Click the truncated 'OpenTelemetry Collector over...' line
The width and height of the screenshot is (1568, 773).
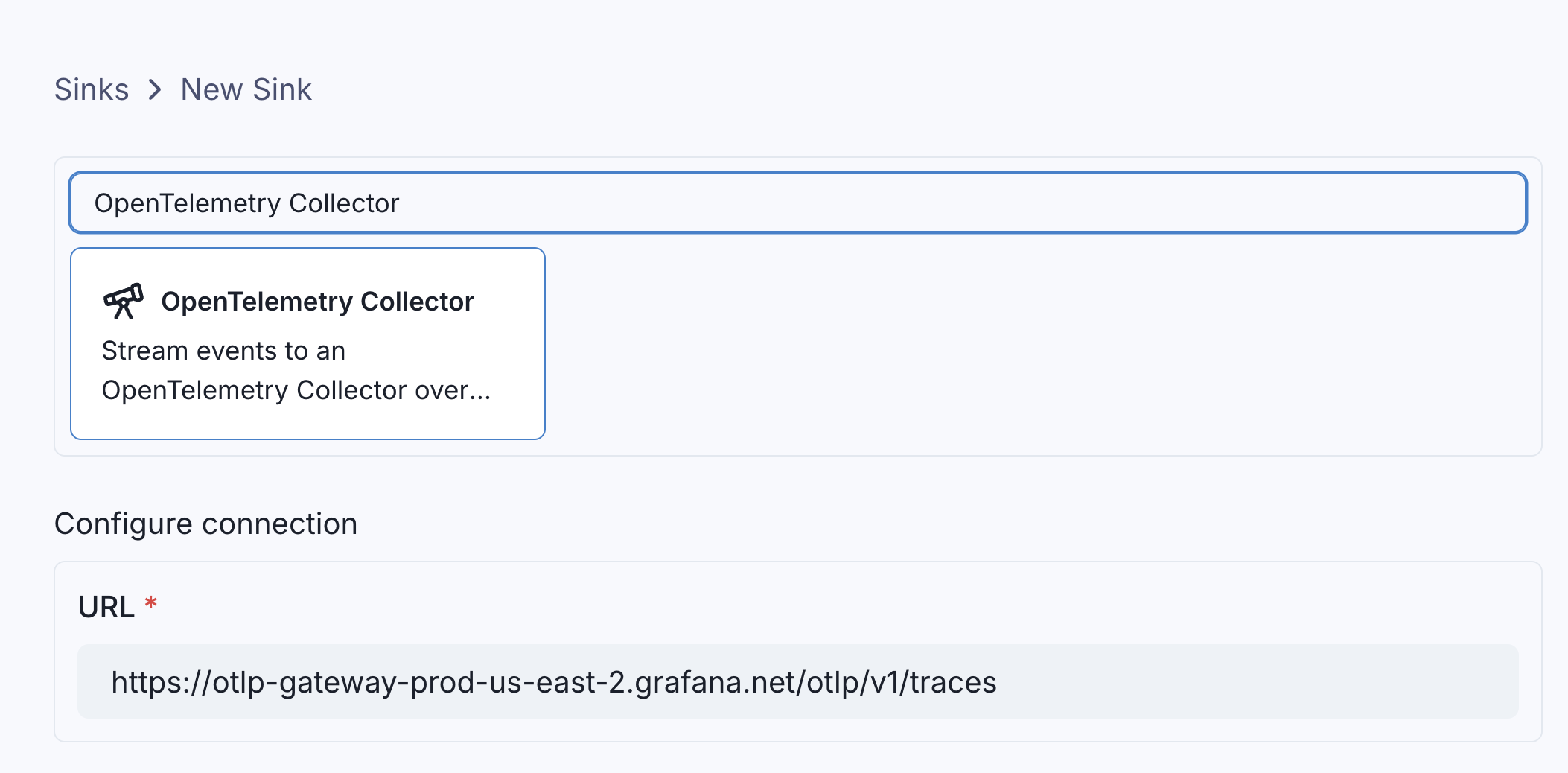(x=296, y=390)
